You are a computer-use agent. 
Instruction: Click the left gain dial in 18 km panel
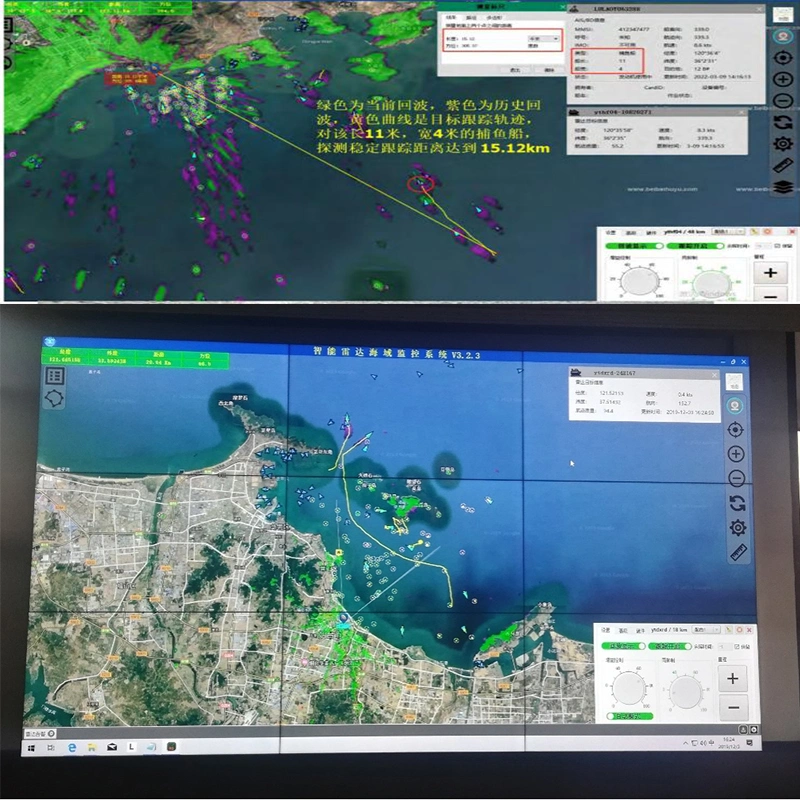[x=629, y=688]
